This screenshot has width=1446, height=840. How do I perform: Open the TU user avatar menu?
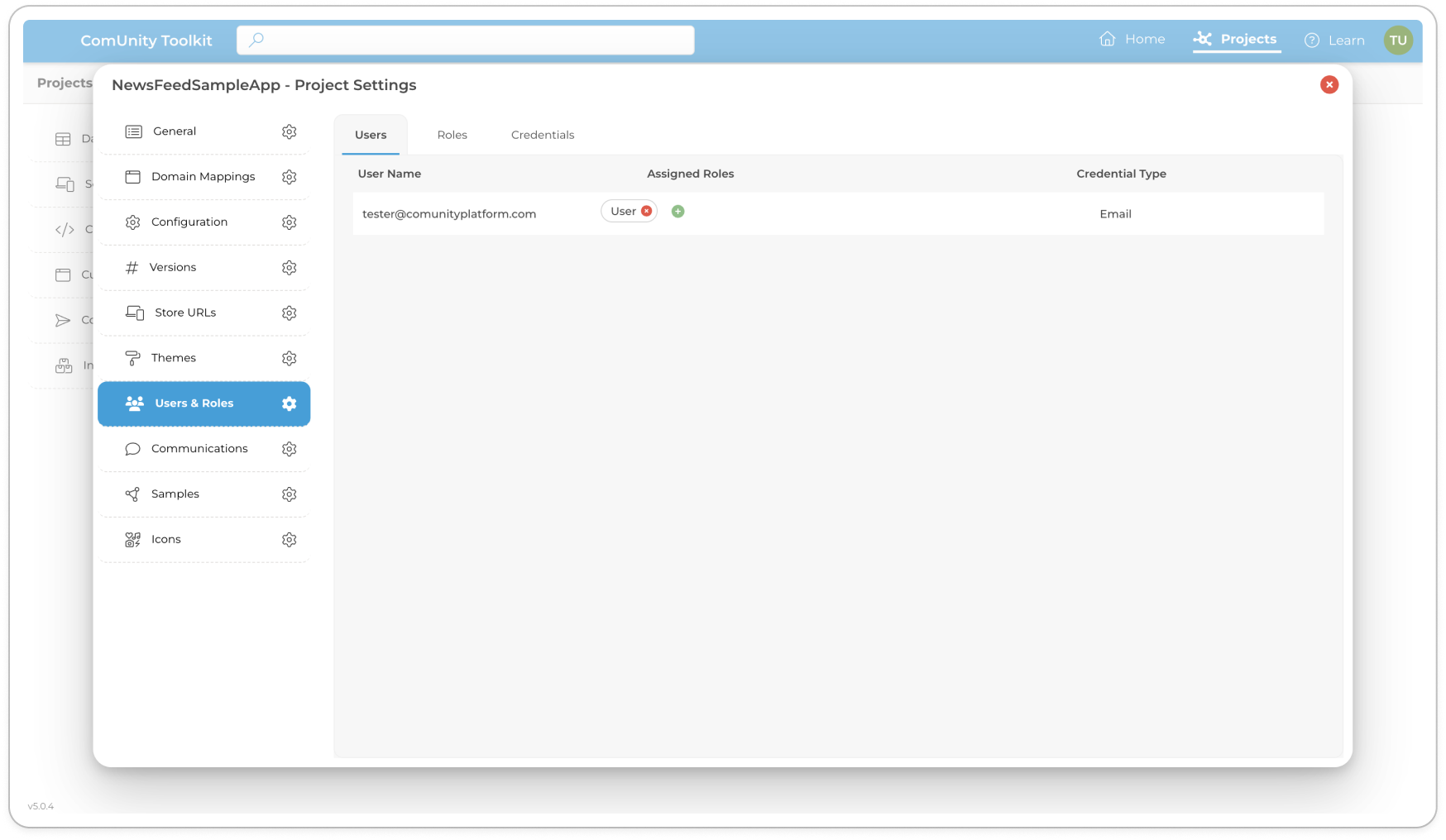coord(1398,41)
